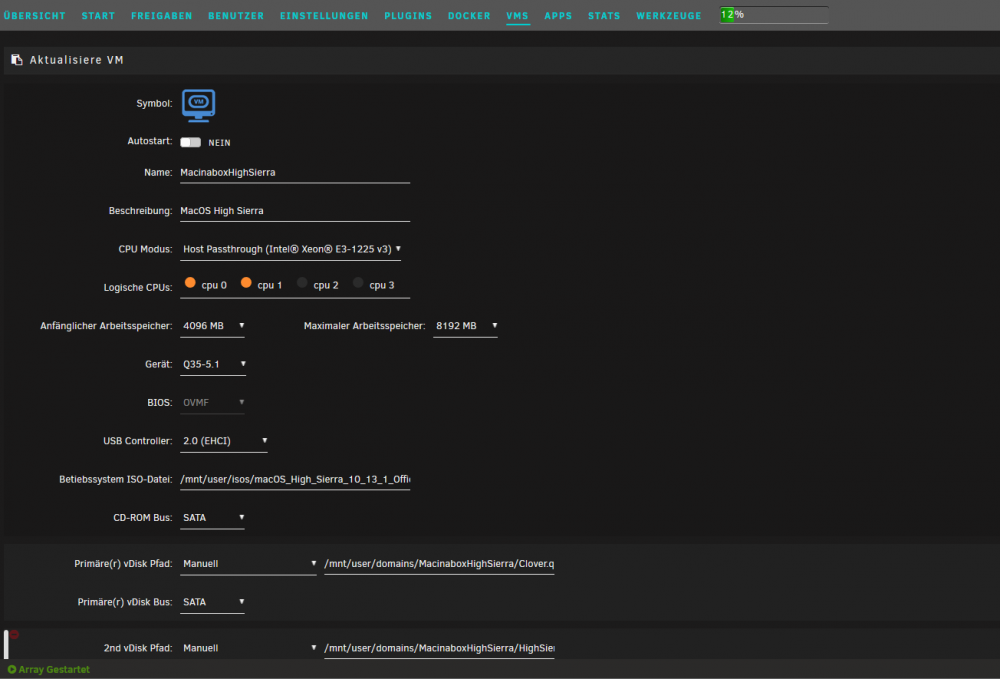The image size is (1000, 679).
Task: Open Primäre(r) vDisk Pfad dropdown
Action: [x=249, y=564]
